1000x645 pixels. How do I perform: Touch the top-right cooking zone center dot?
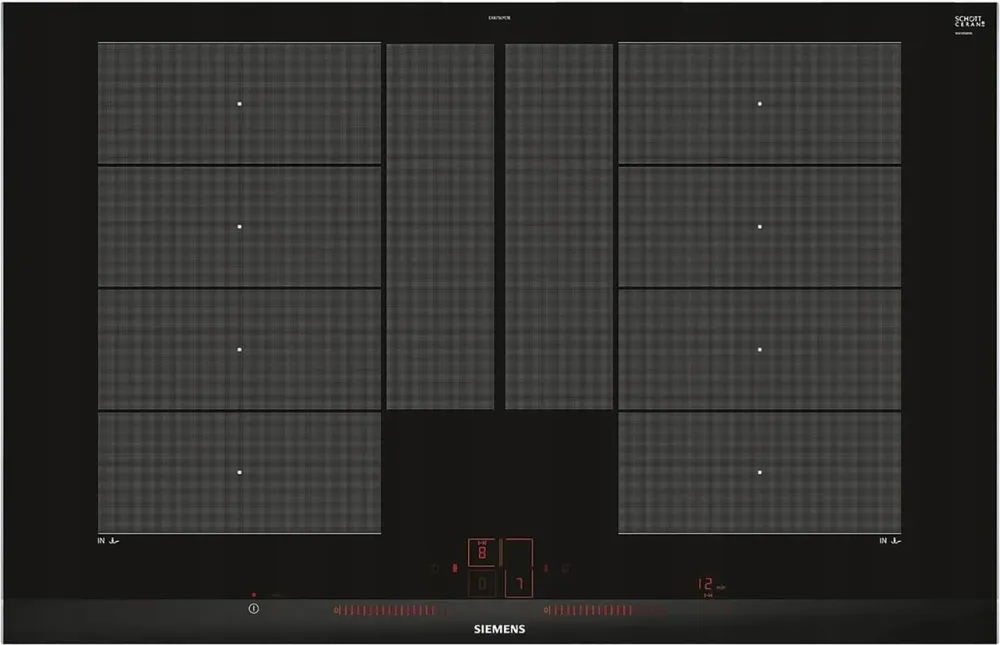coord(760,104)
